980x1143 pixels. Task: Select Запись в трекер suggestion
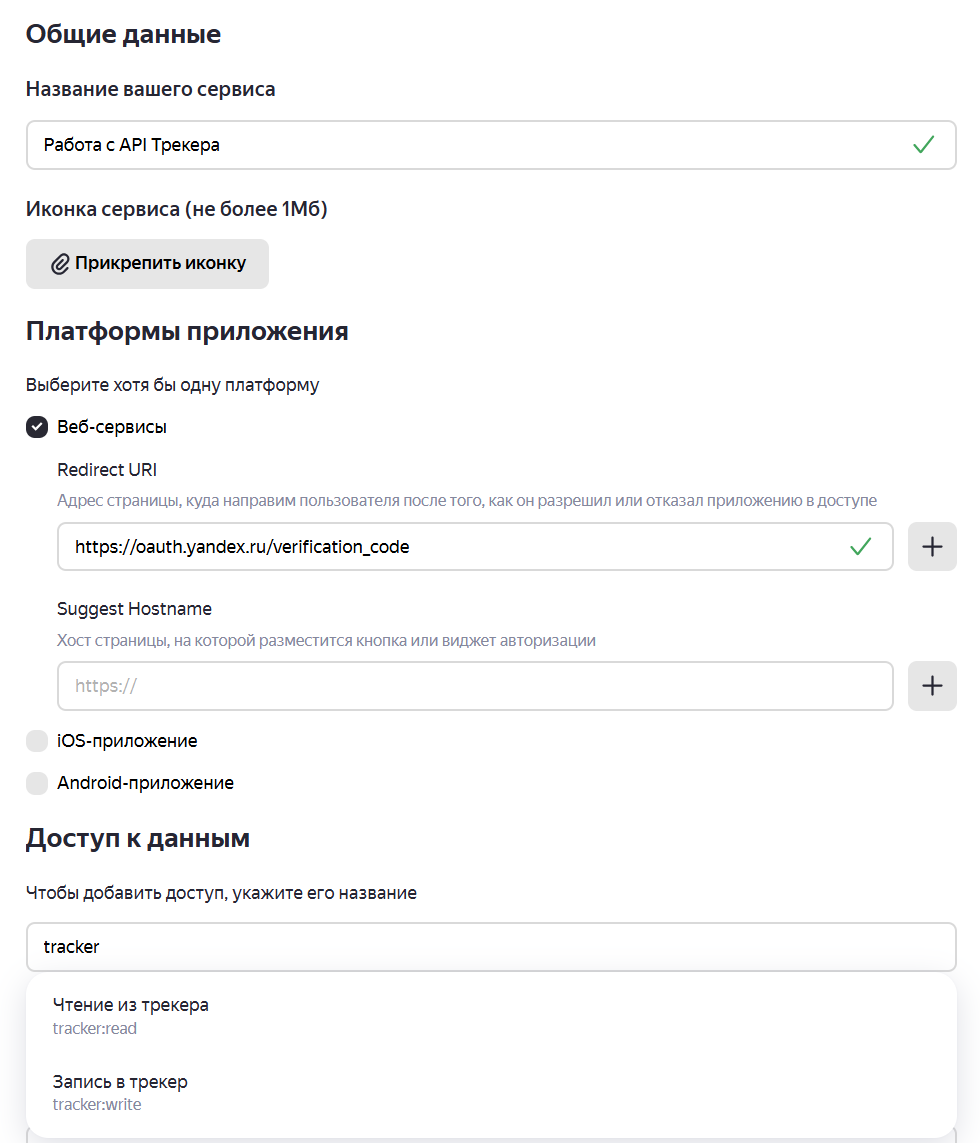[491, 1092]
